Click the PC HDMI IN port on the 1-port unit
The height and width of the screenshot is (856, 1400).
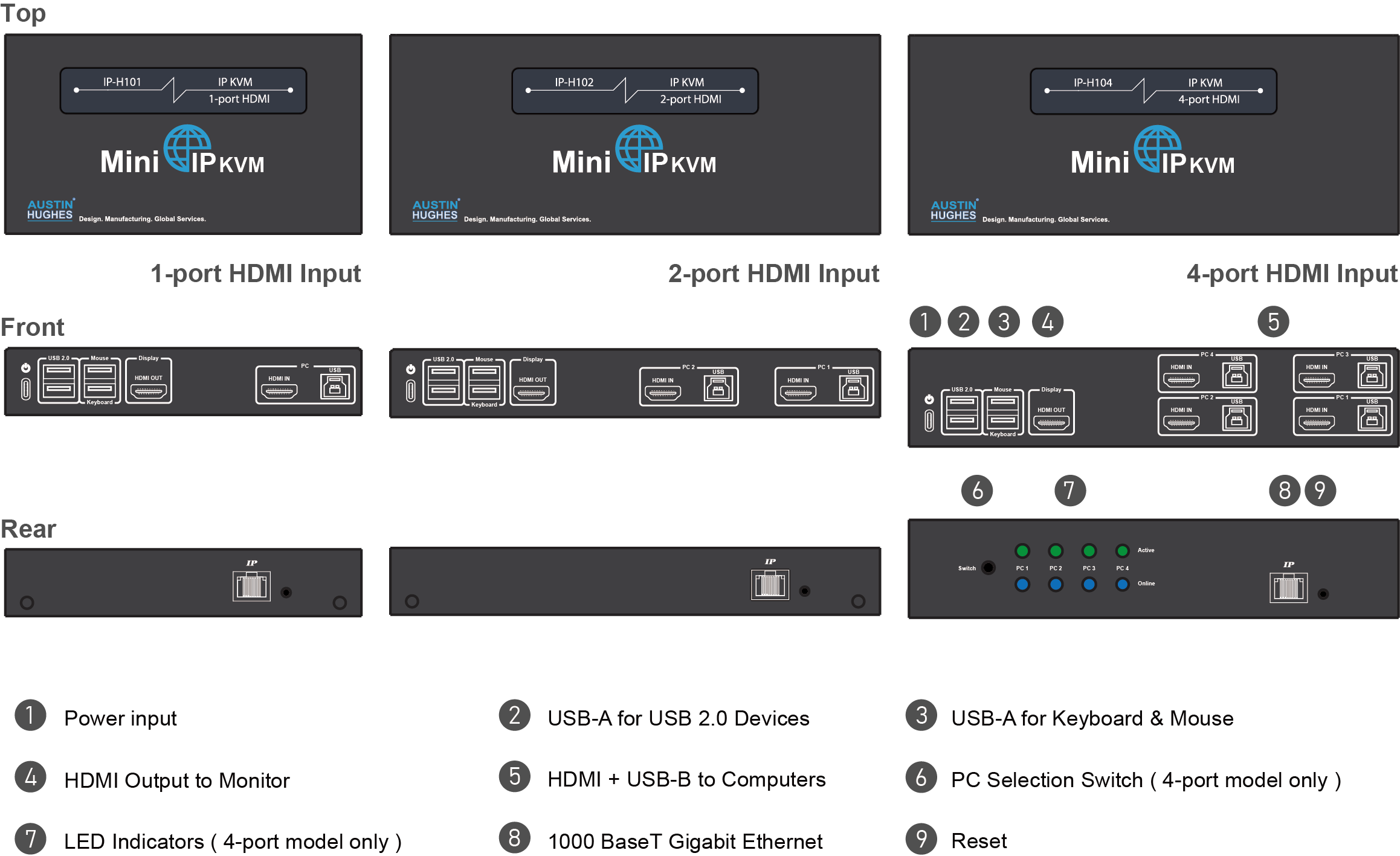click(x=279, y=391)
